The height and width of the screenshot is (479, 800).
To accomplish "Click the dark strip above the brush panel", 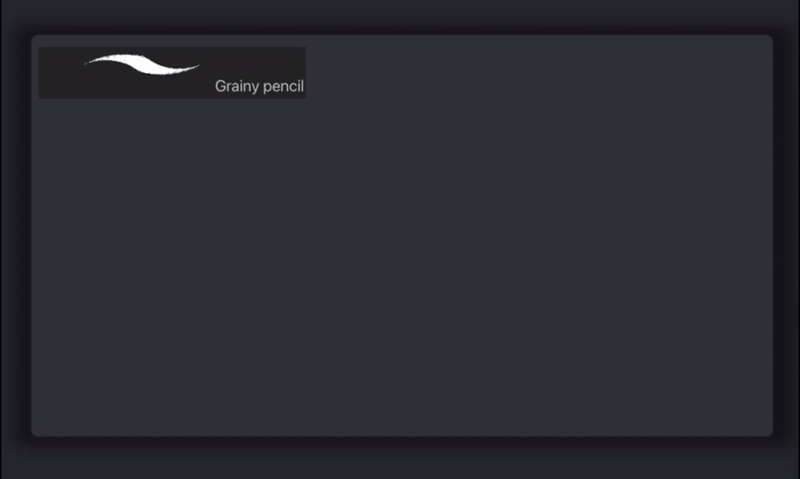I will pyautogui.click(x=400, y=16).
